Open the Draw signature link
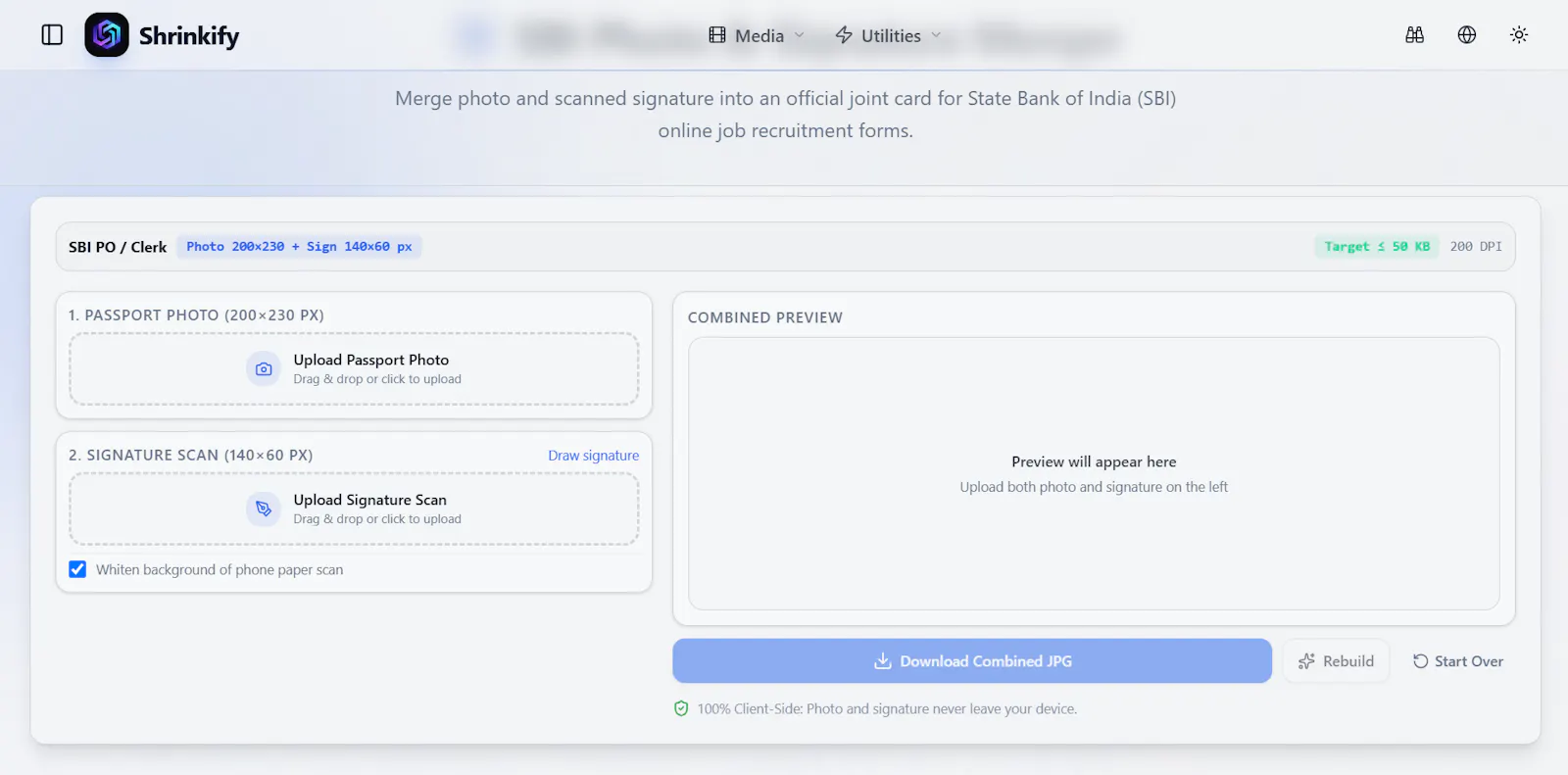 click(x=593, y=456)
